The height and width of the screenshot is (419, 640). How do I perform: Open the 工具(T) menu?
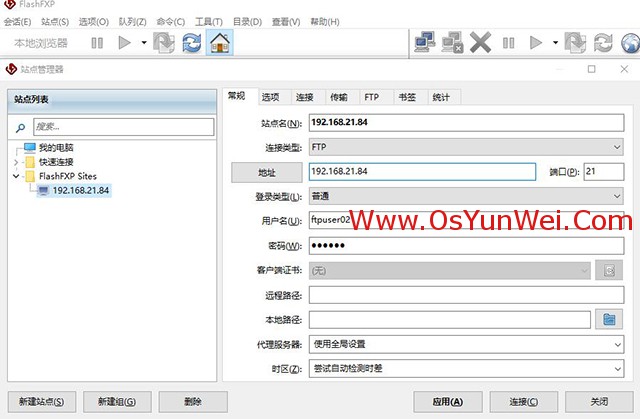[x=209, y=22]
